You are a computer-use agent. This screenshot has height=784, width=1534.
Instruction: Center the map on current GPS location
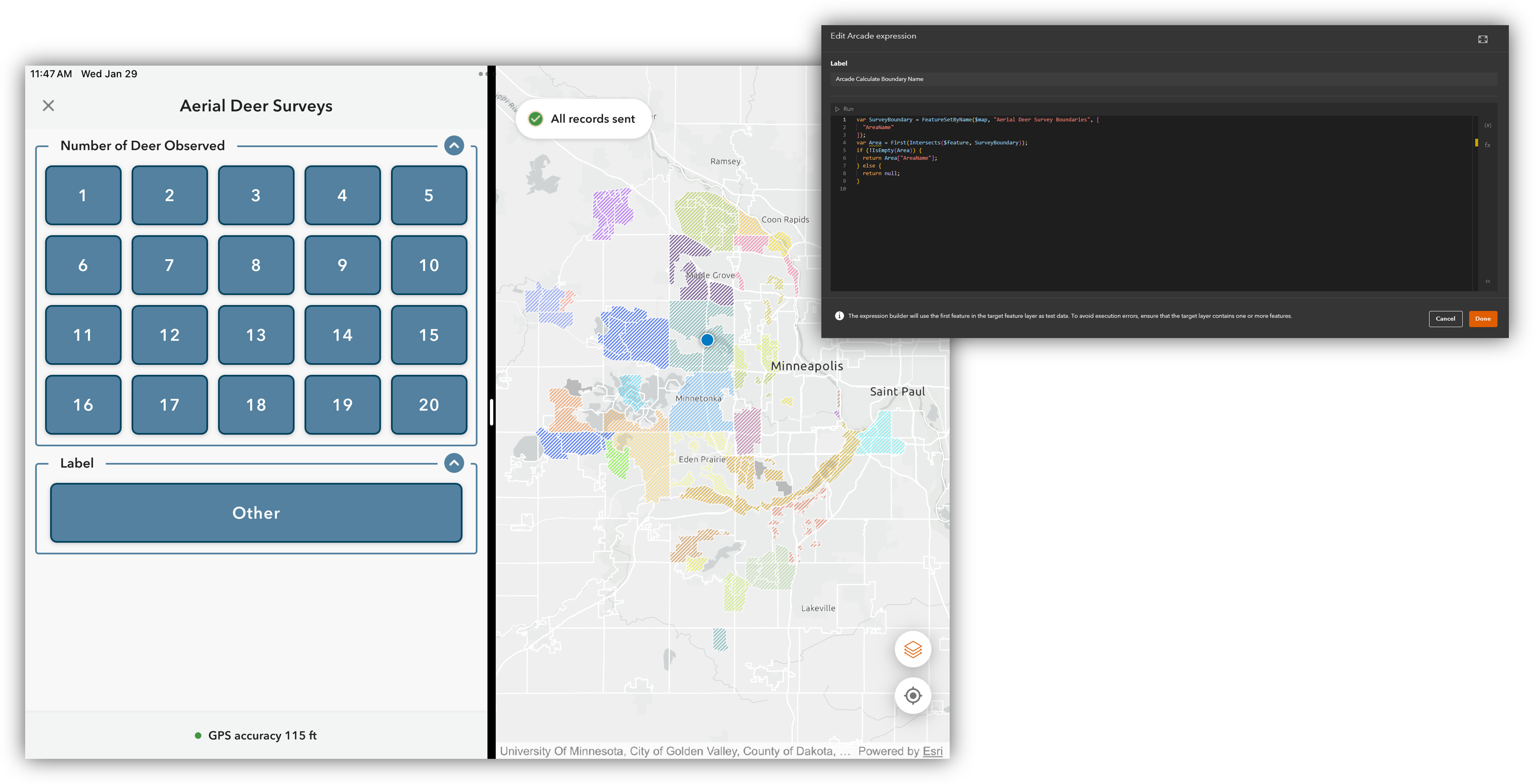[912, 695]
